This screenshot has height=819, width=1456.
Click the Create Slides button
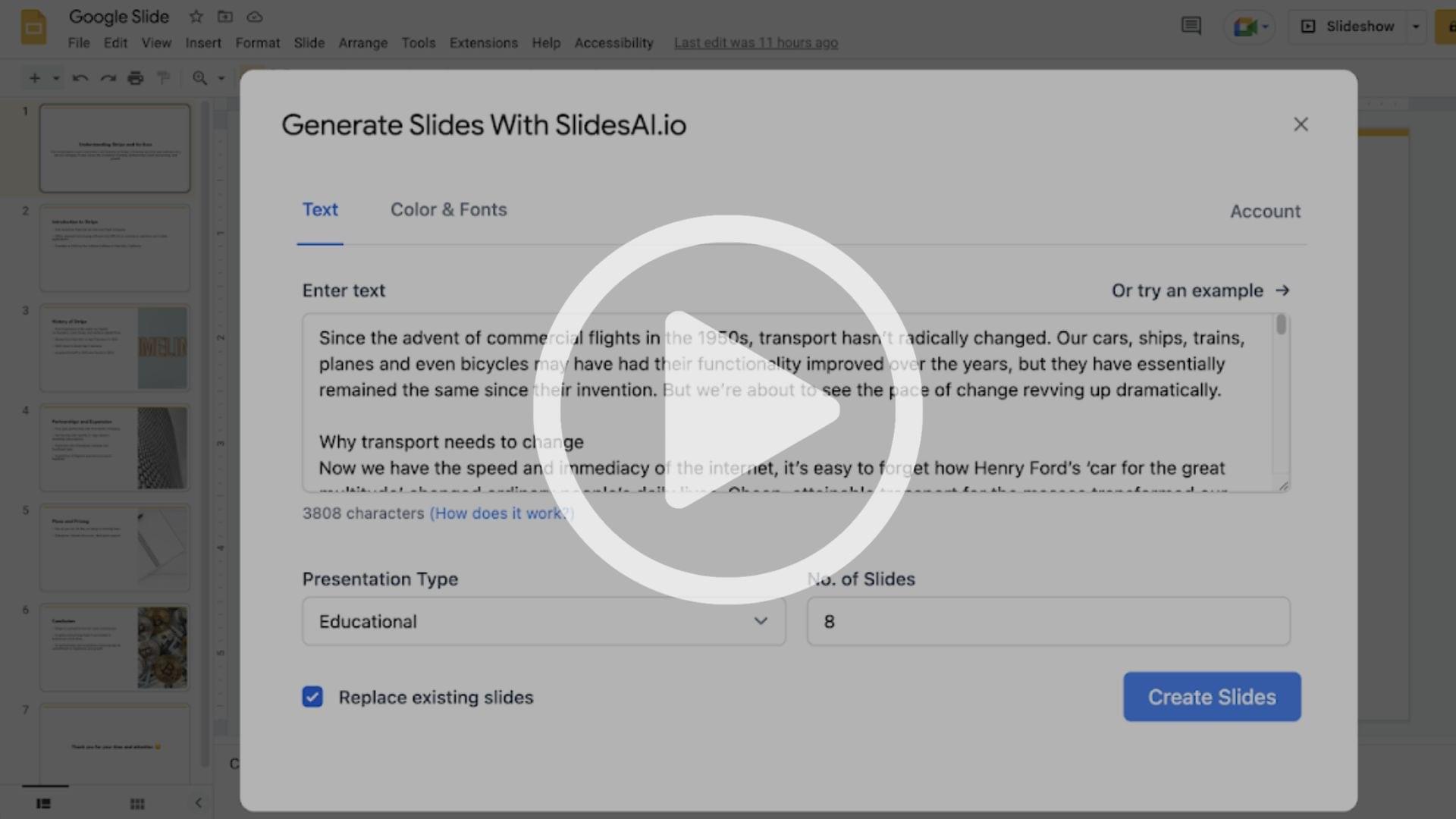[1212, 697]
